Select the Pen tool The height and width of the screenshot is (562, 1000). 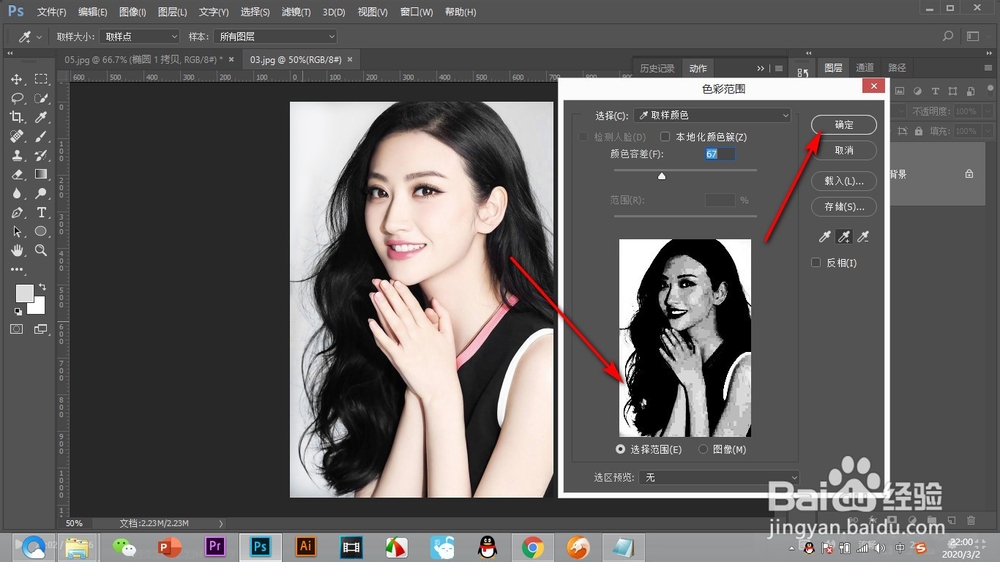(x=17, y=212)
